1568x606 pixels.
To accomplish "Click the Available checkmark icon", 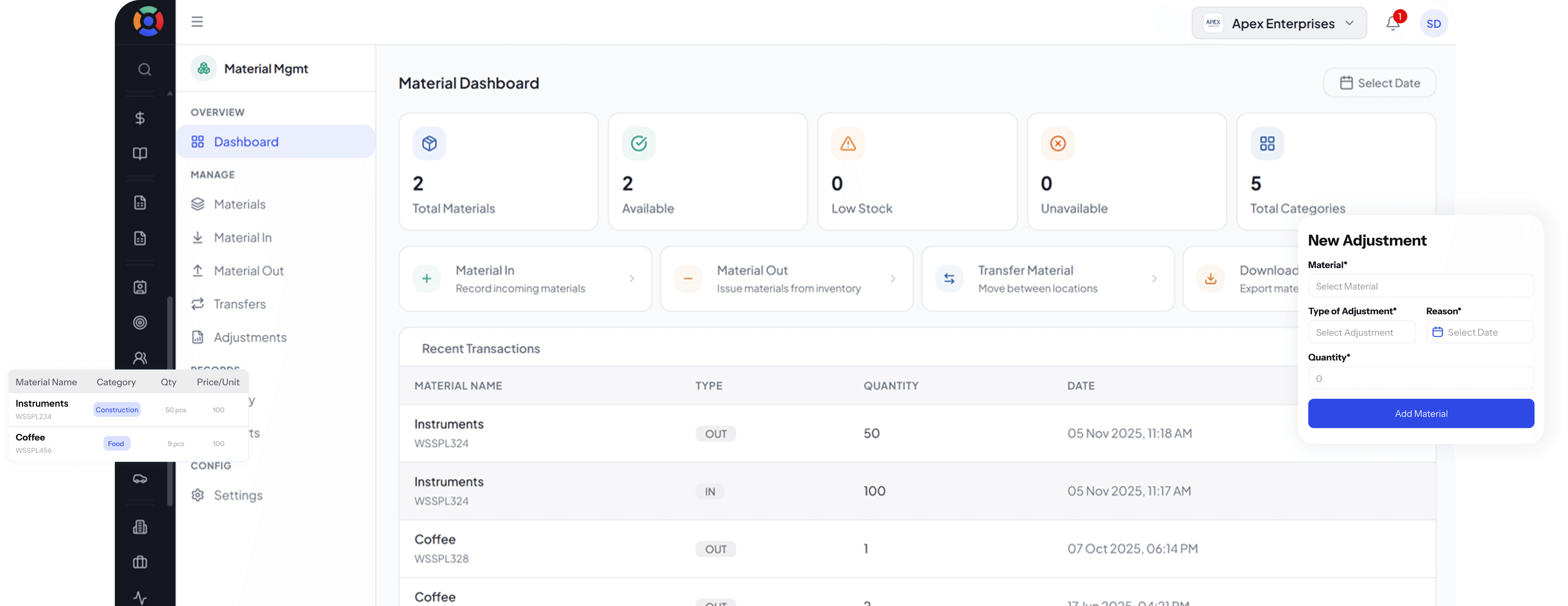I will pyautogui.click(x=639, y=143).
